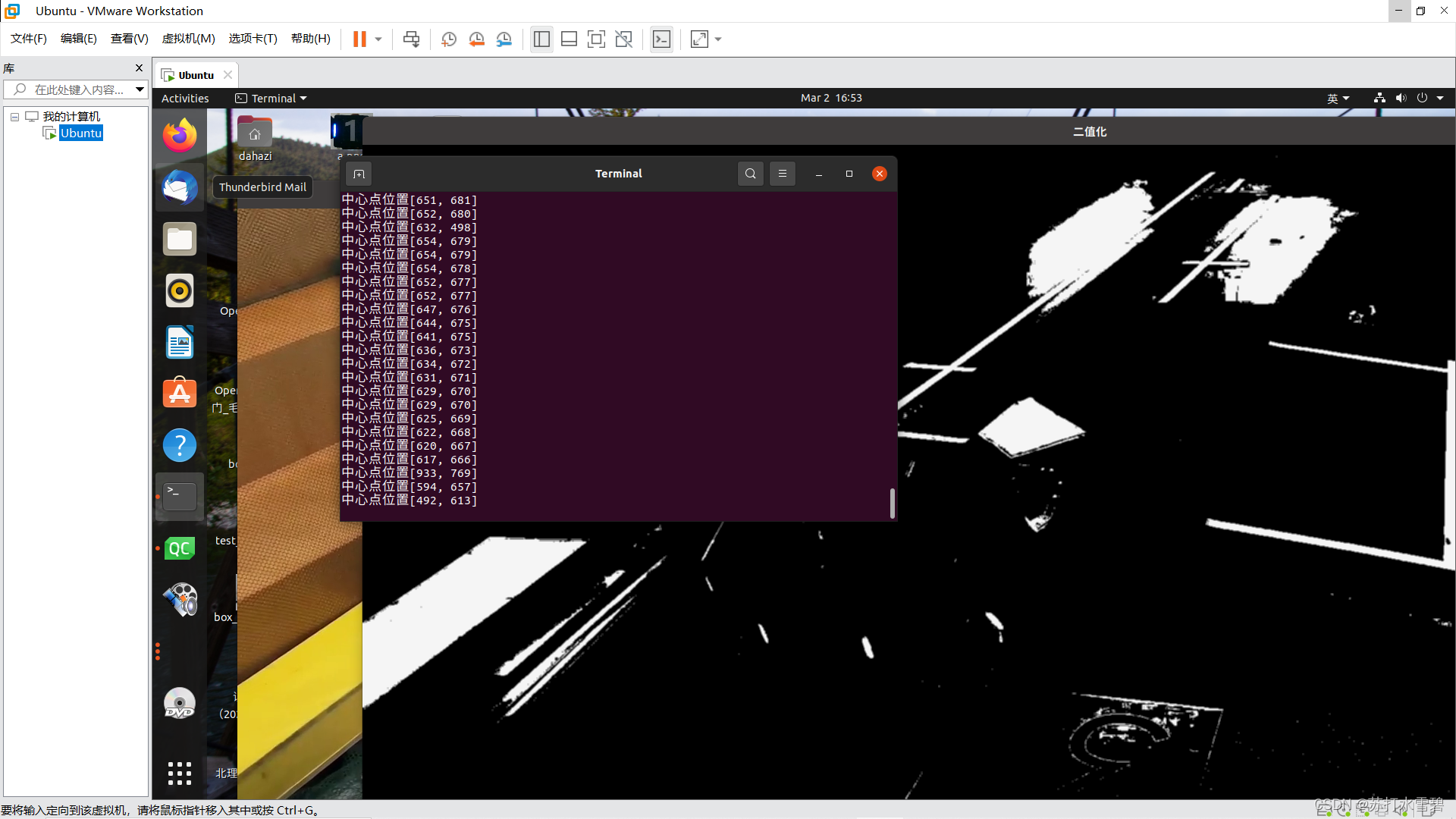
Task: Take a VM snapshot using the clock icon
Action: [449, 39]
